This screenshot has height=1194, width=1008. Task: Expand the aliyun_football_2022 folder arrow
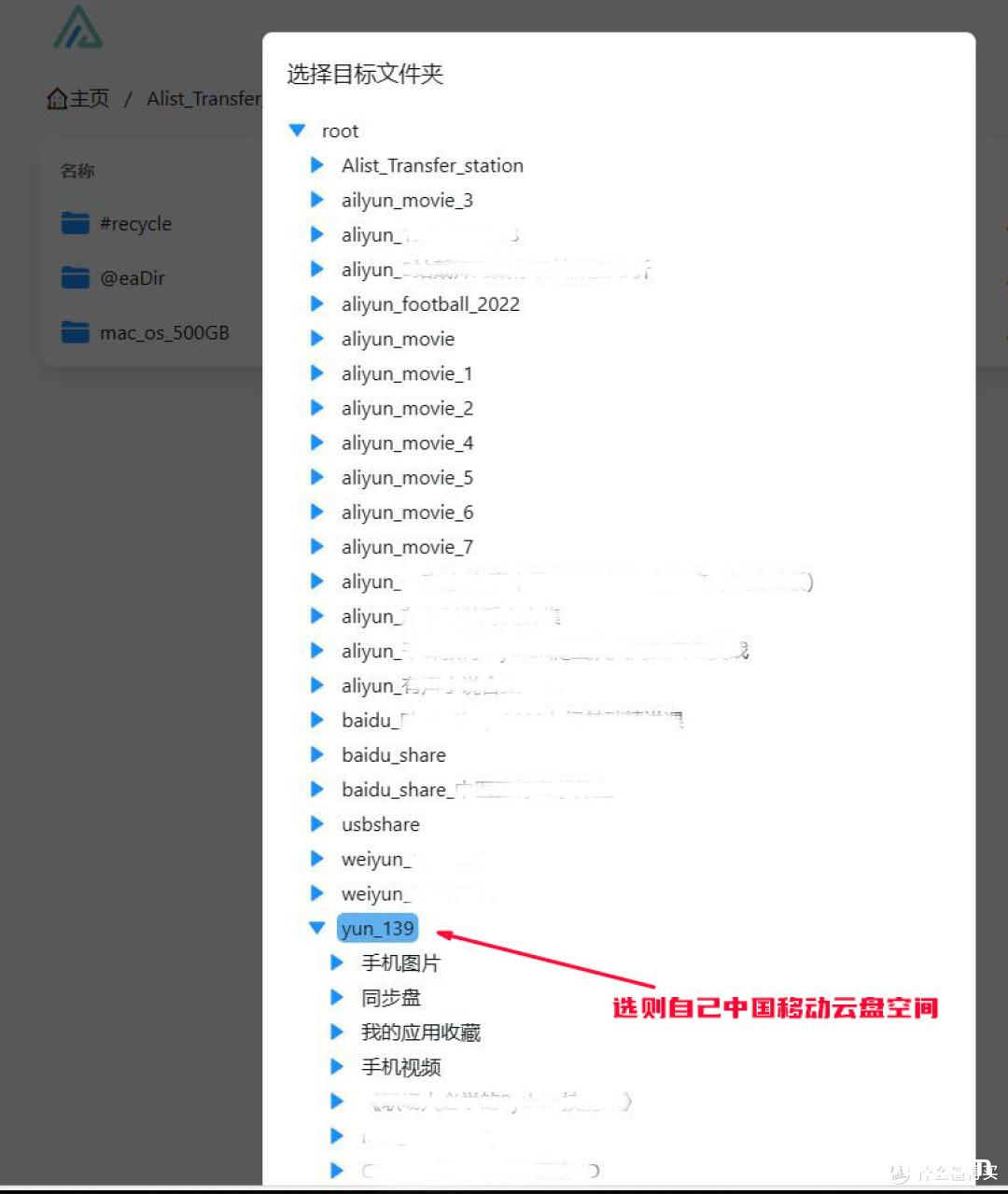click(x=316, y=303)
